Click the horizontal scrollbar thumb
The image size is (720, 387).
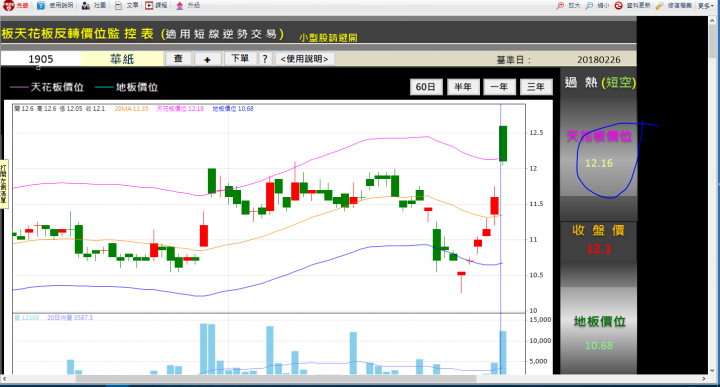click(x=276, y=379)
